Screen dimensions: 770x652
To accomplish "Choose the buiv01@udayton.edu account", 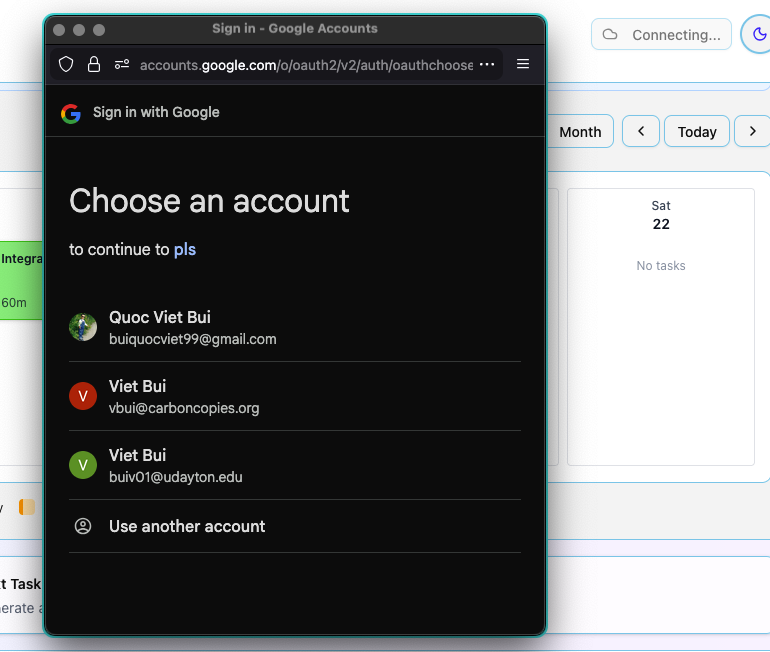I will (x=295, y=465).
